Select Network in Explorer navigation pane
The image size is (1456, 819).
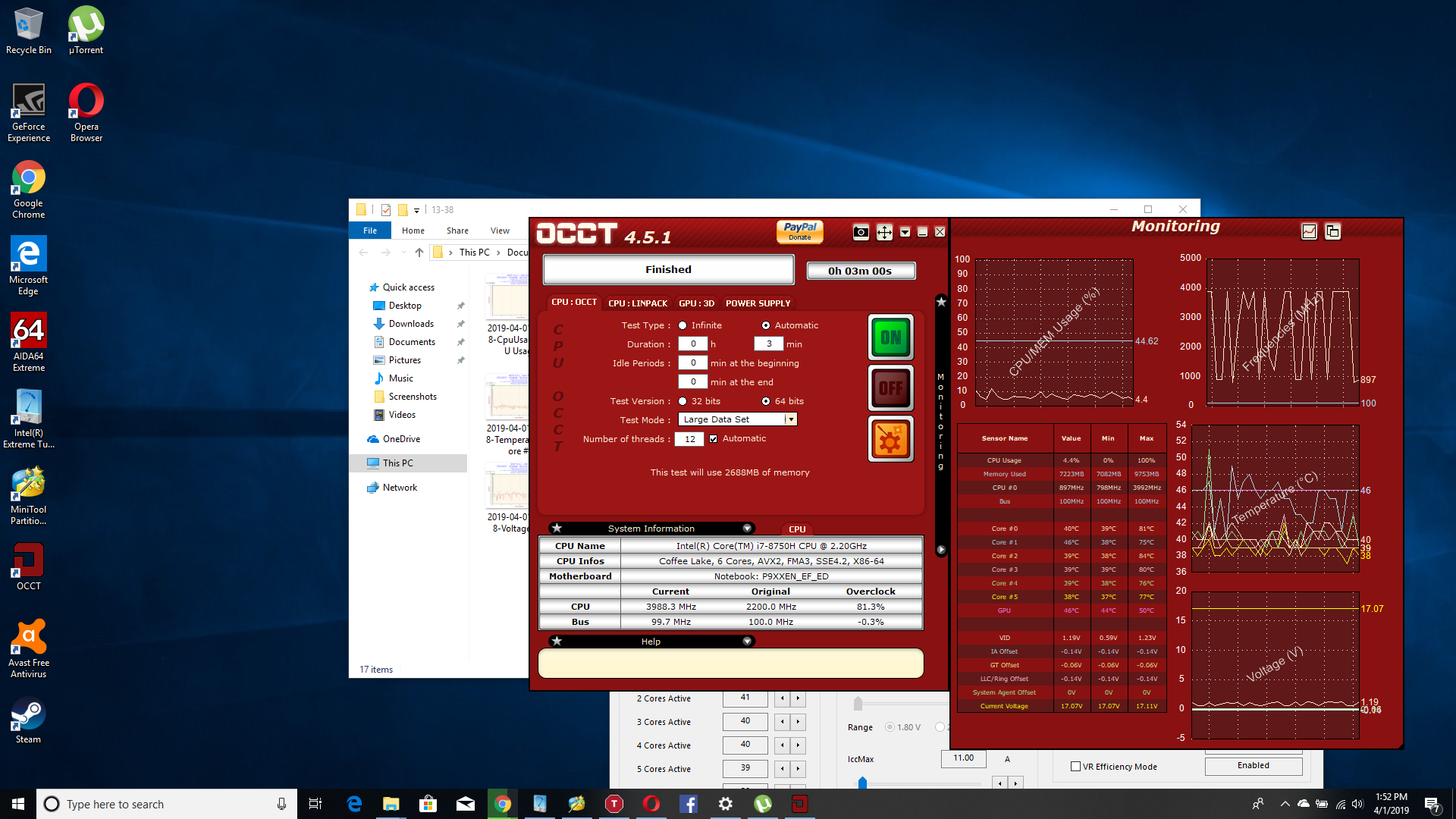pos(400,488)
